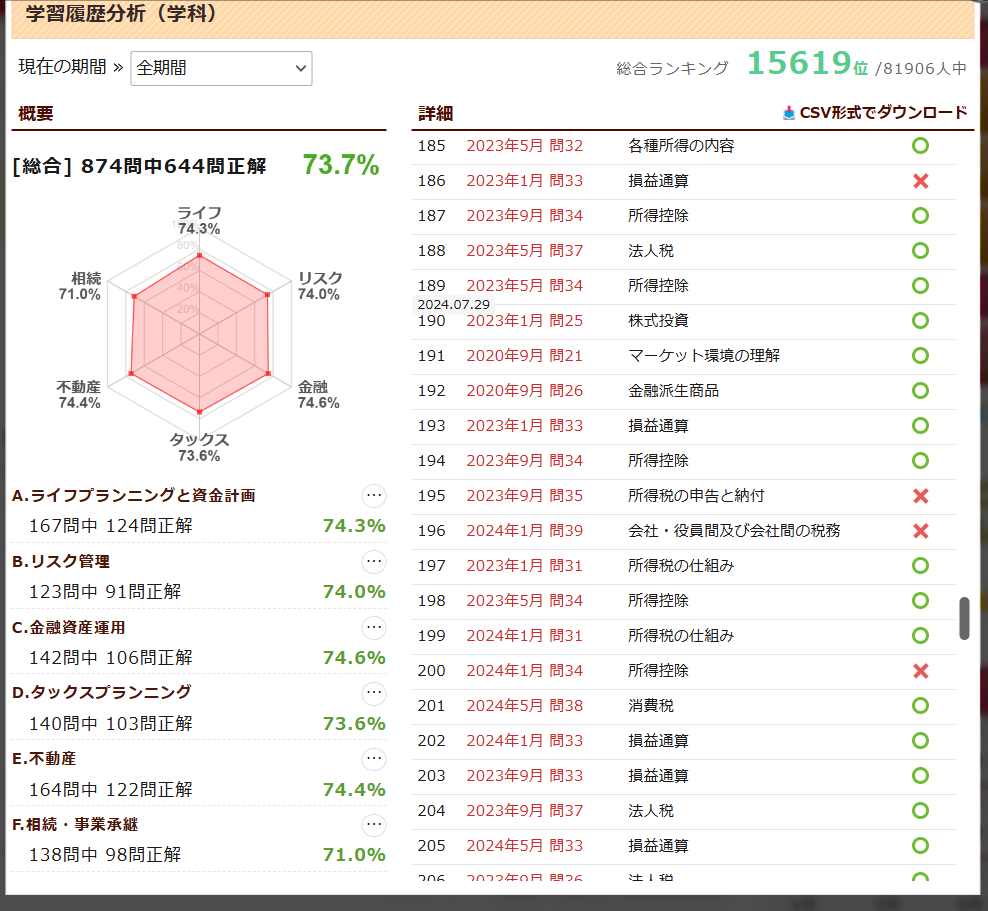Open row 195 link 2023年9月 問35
This screenshot has height=911, width=988.
pos(524,496)
